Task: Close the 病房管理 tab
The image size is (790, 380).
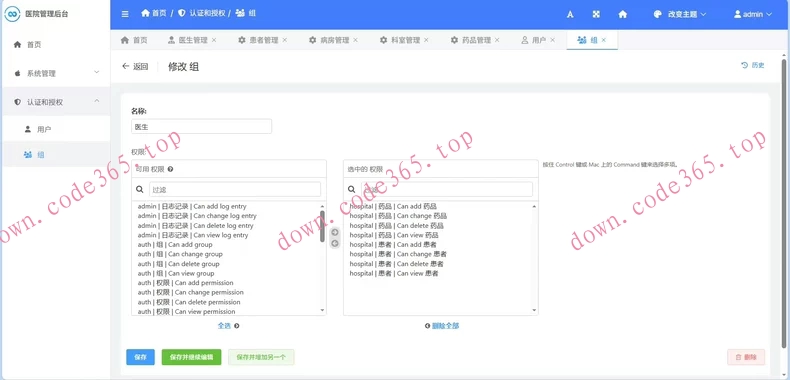Action: (x=356, y=40)
